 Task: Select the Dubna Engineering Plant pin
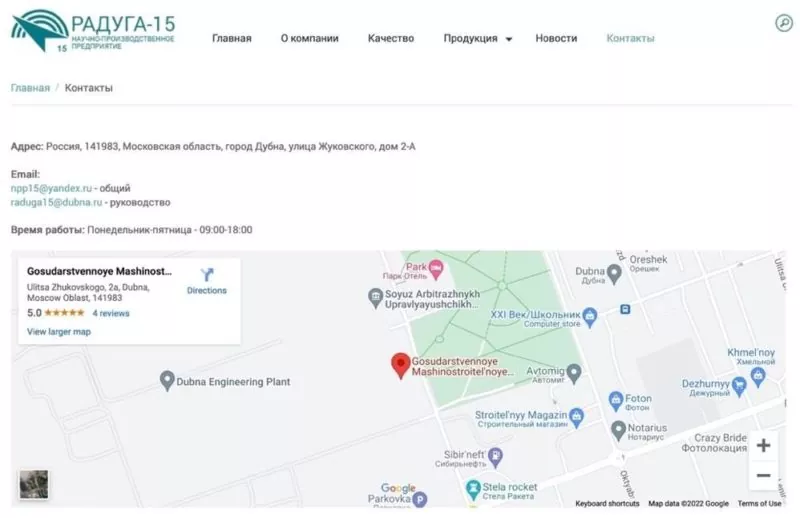[167, 381]
